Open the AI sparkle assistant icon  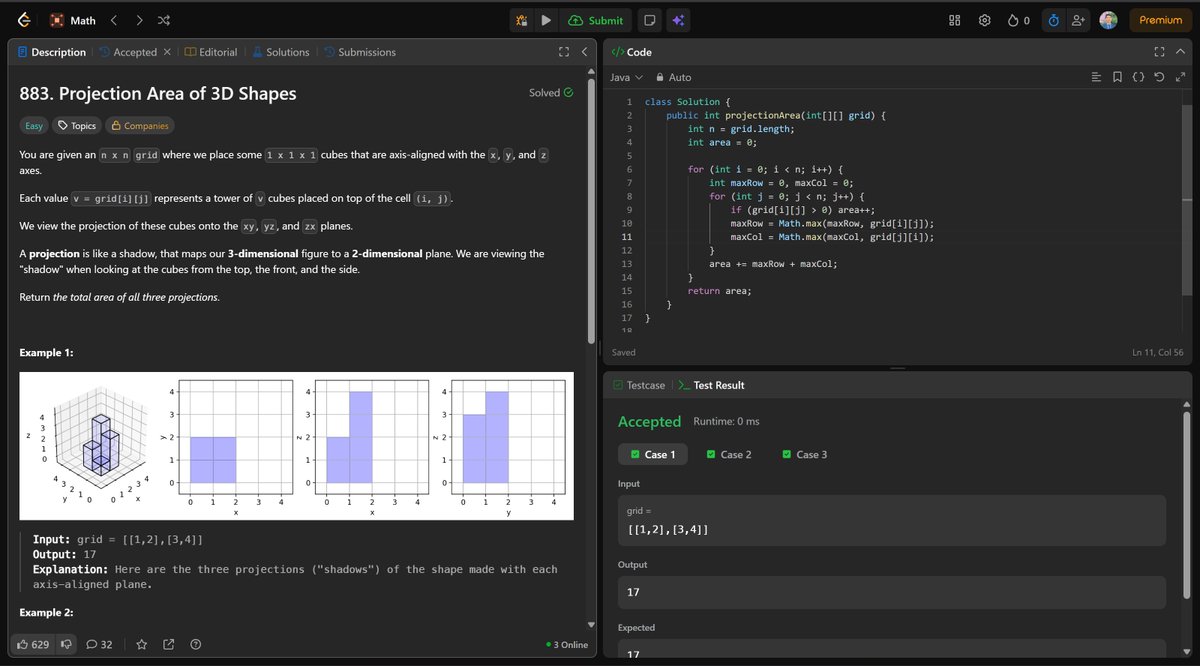point(678,20)
